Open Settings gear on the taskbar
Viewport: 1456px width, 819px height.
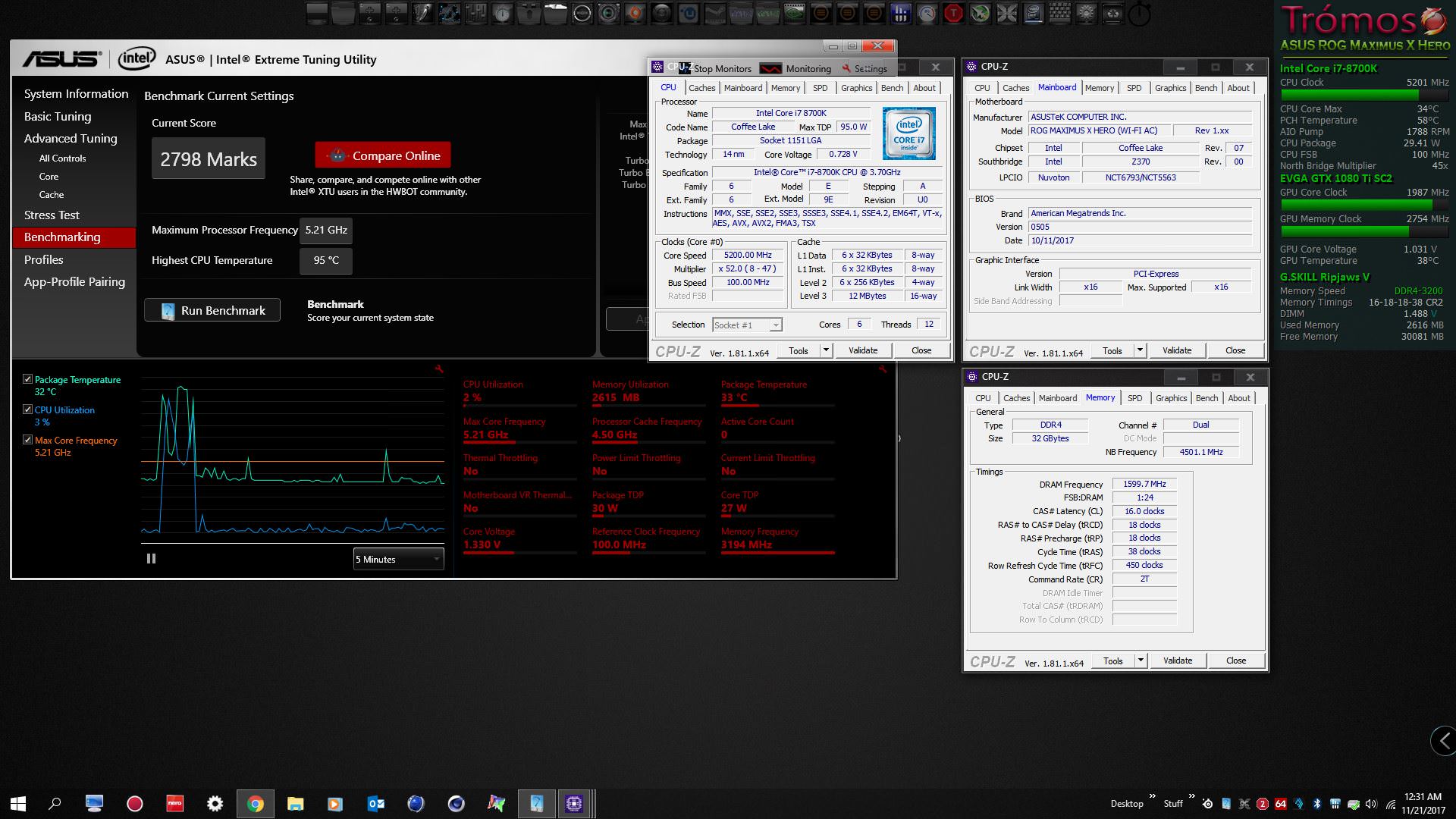coord(215,804)
